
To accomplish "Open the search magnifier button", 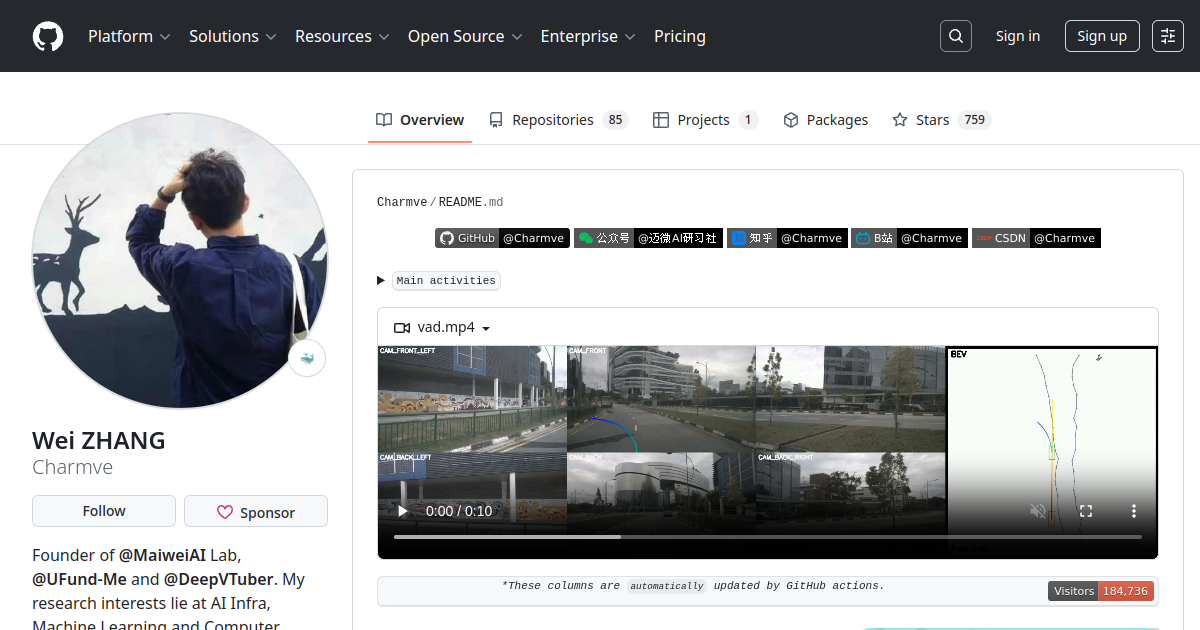I will coord(956,36).
